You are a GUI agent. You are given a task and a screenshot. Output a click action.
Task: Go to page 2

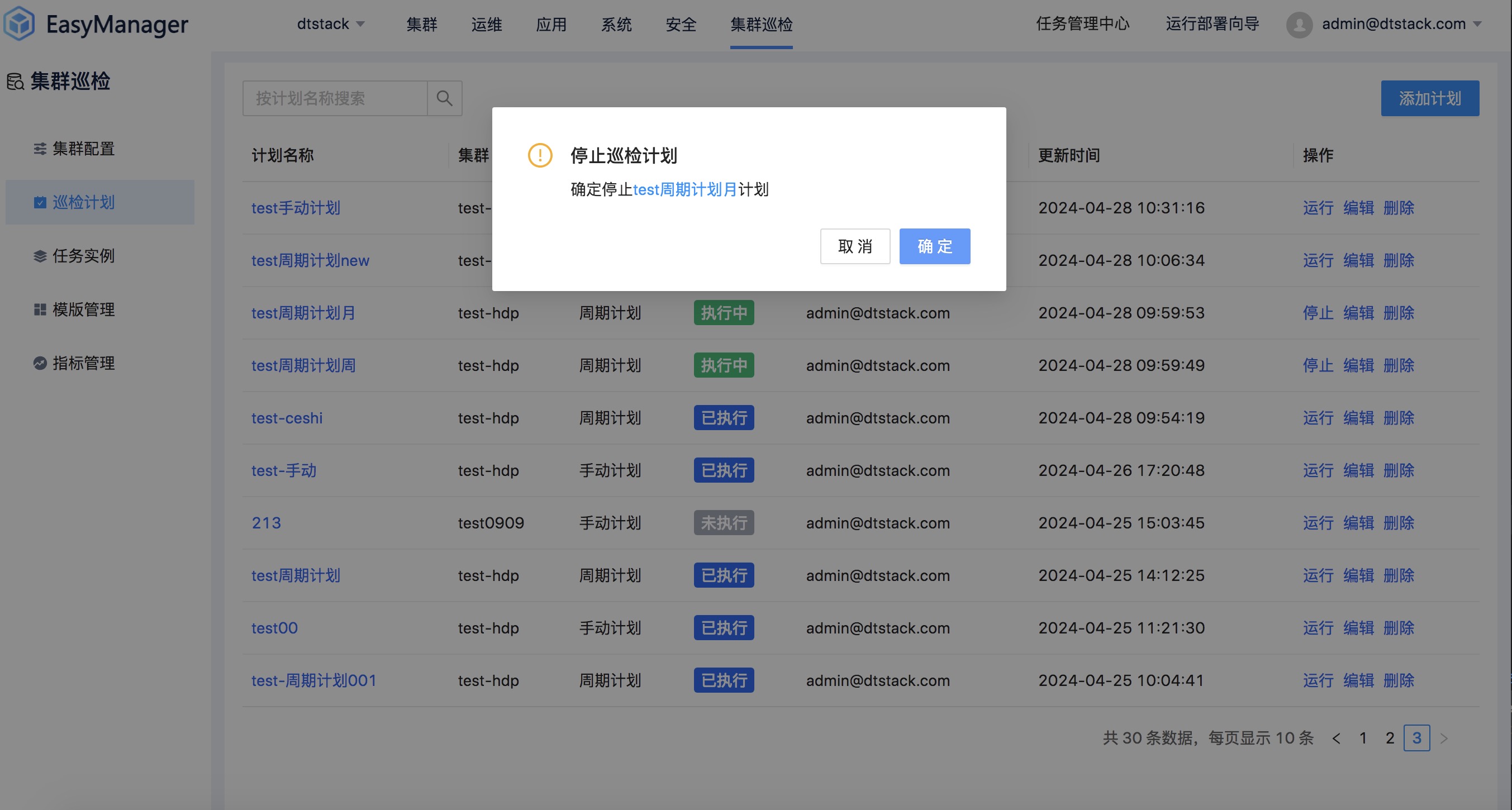point(1390,738)
